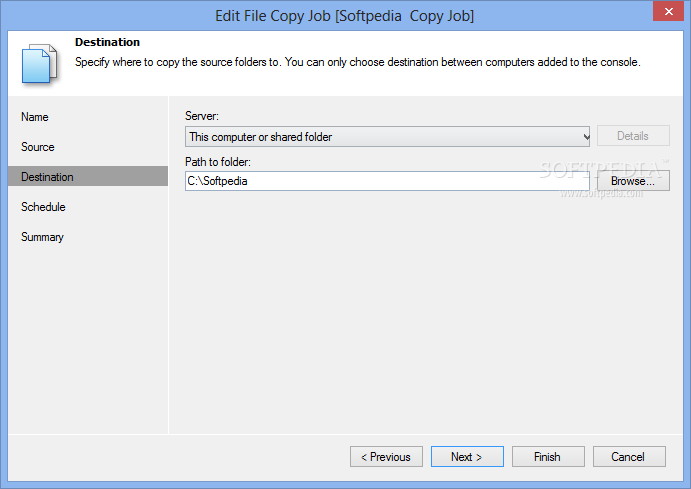Cancel the Edit File Copy Job wizard

click(x=629, y=456)
